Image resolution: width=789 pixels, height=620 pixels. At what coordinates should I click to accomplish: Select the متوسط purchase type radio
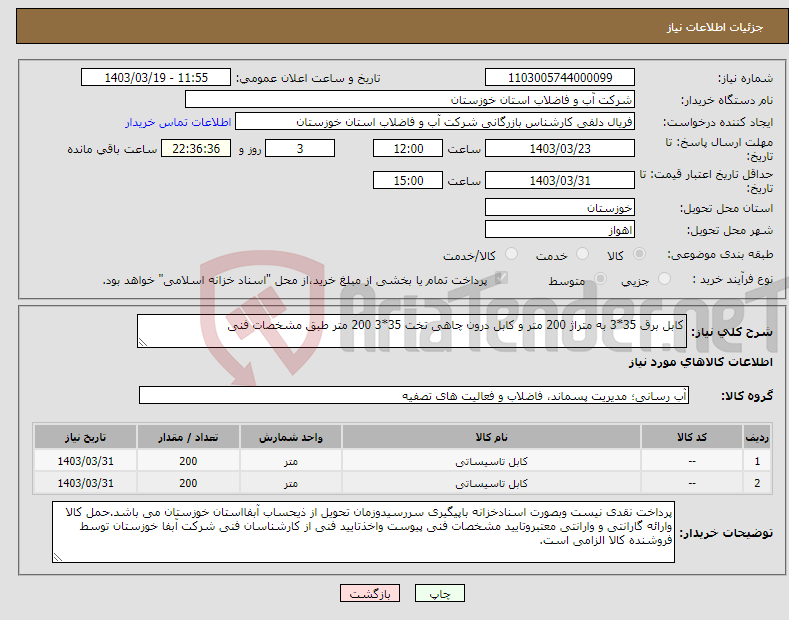tap(600, 278)
